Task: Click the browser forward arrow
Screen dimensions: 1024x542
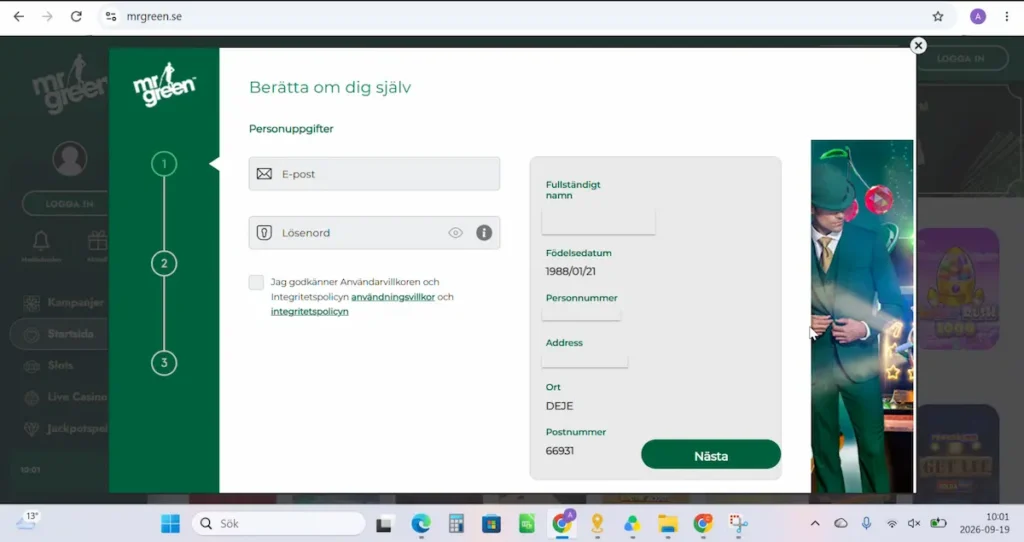Action: coord(47,16)
